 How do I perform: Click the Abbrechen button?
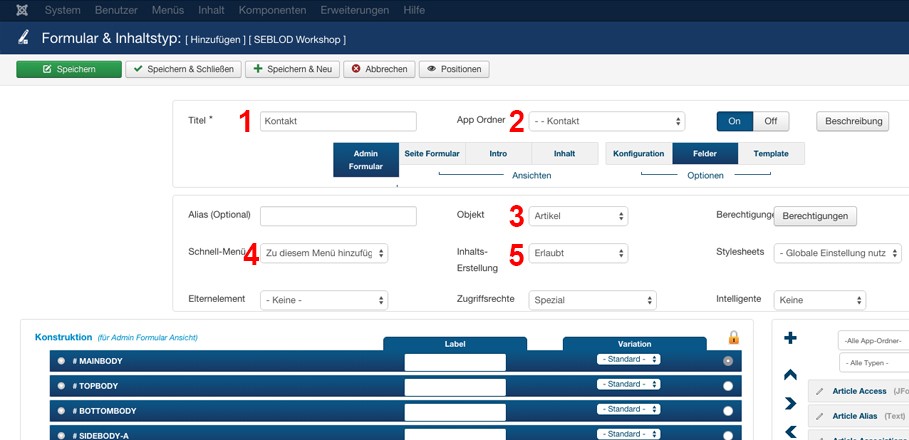click(x=379, y=69)
